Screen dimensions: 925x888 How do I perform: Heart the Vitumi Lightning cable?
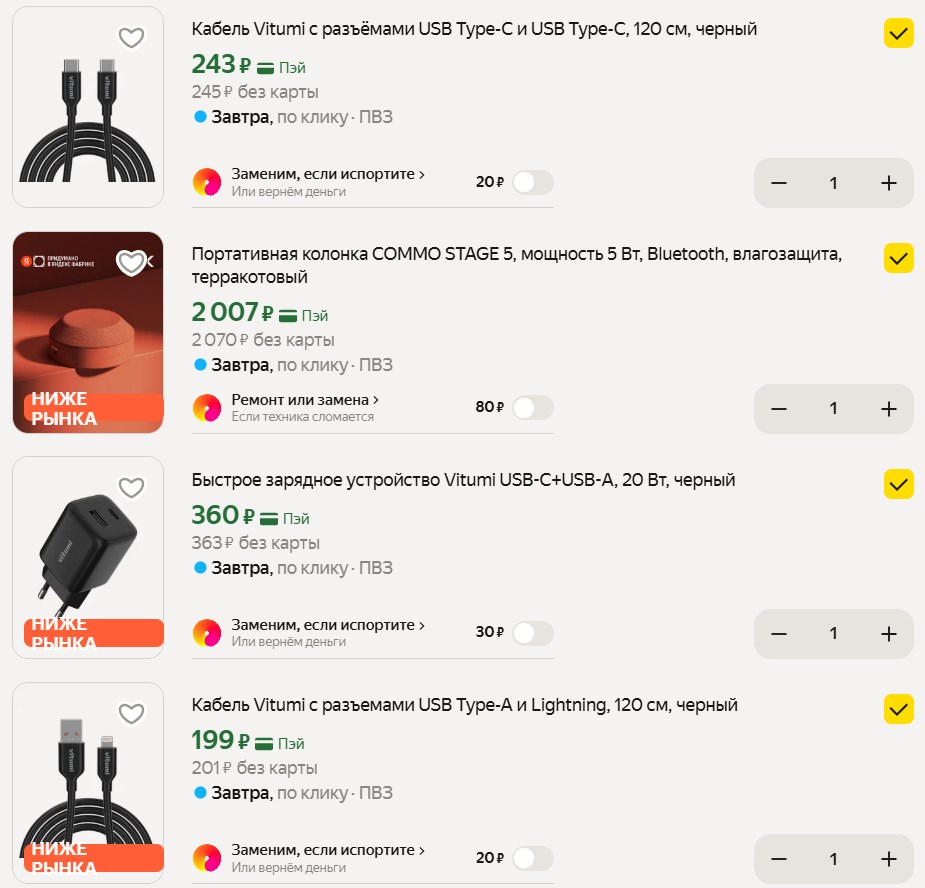[x=132, y=713]
